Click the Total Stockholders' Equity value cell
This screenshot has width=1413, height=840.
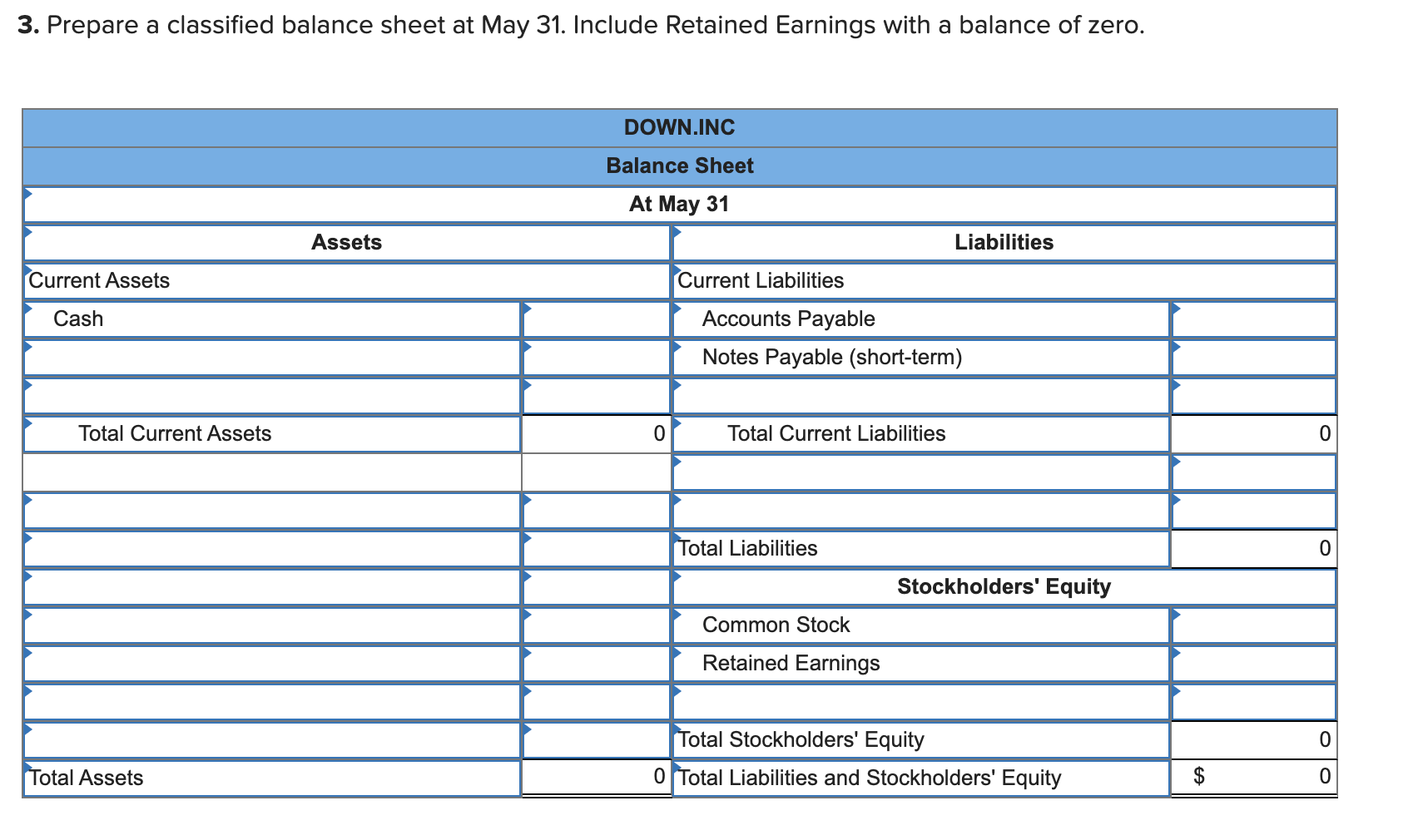(1253, 740)
